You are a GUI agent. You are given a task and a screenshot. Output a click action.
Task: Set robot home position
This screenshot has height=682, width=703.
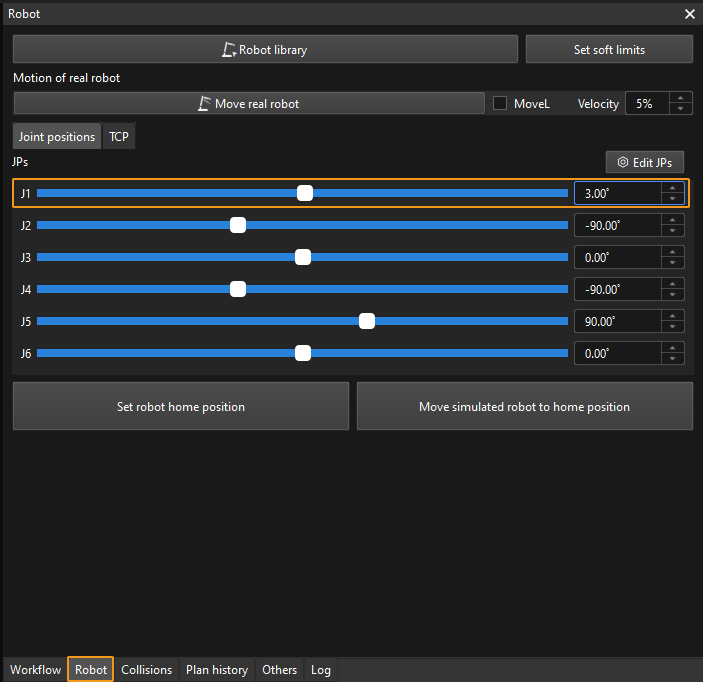[x=181, y=407]
